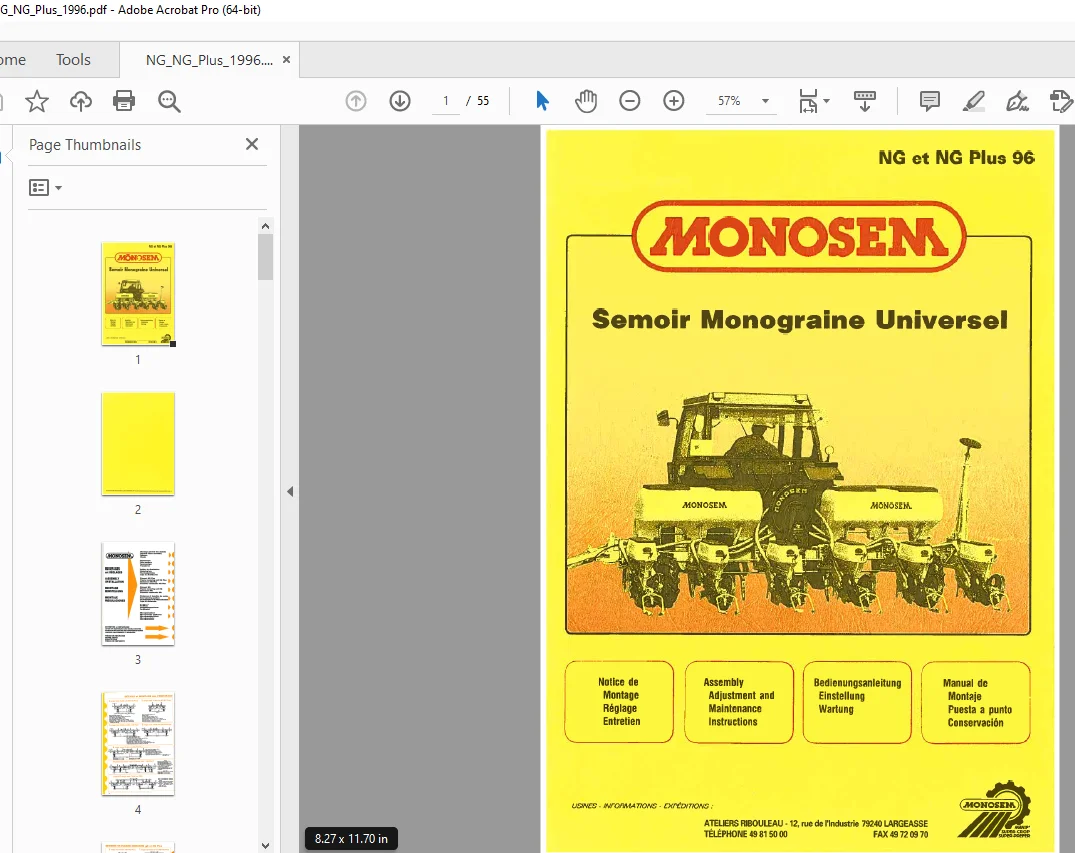The image size is (1075, 853).
Task: Click the page 1 number label under thumbnail
Action: coord(138,359)
